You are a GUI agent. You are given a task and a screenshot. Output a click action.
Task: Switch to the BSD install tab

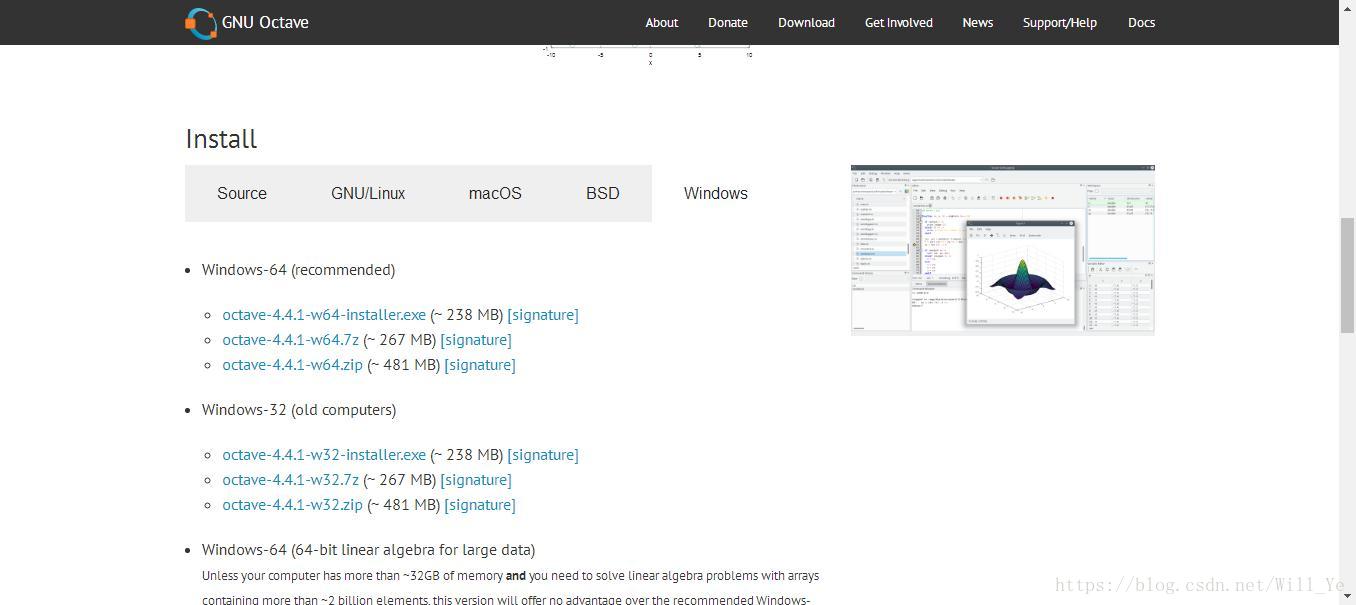pos(603,193)
